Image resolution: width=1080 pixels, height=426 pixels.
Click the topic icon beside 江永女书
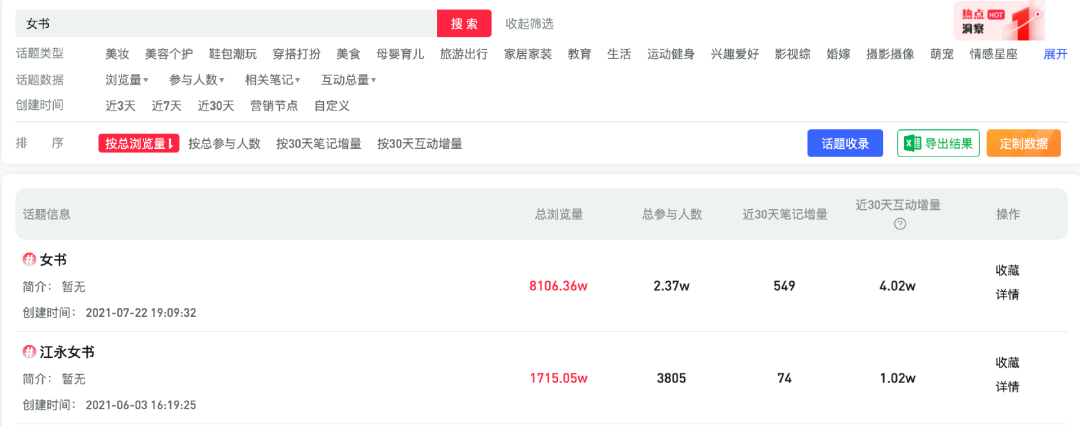click(30, 353)
